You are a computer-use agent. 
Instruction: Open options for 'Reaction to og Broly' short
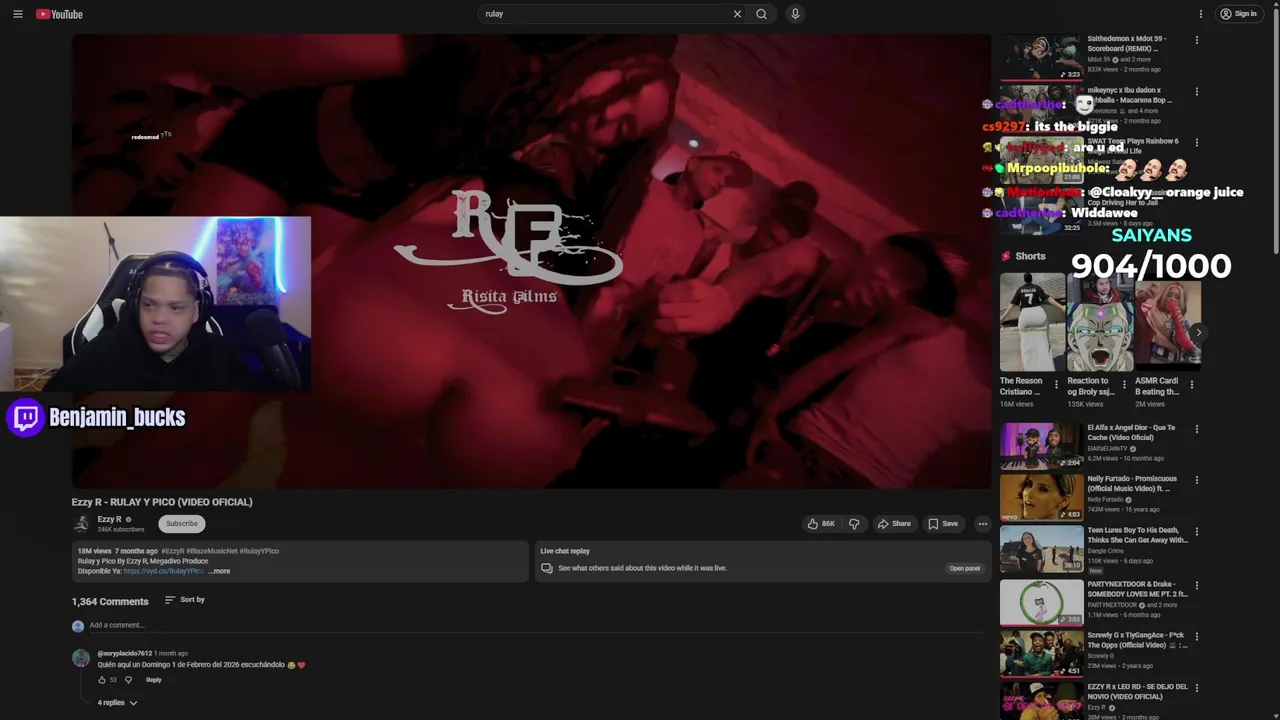click(x=1124, y=384)
